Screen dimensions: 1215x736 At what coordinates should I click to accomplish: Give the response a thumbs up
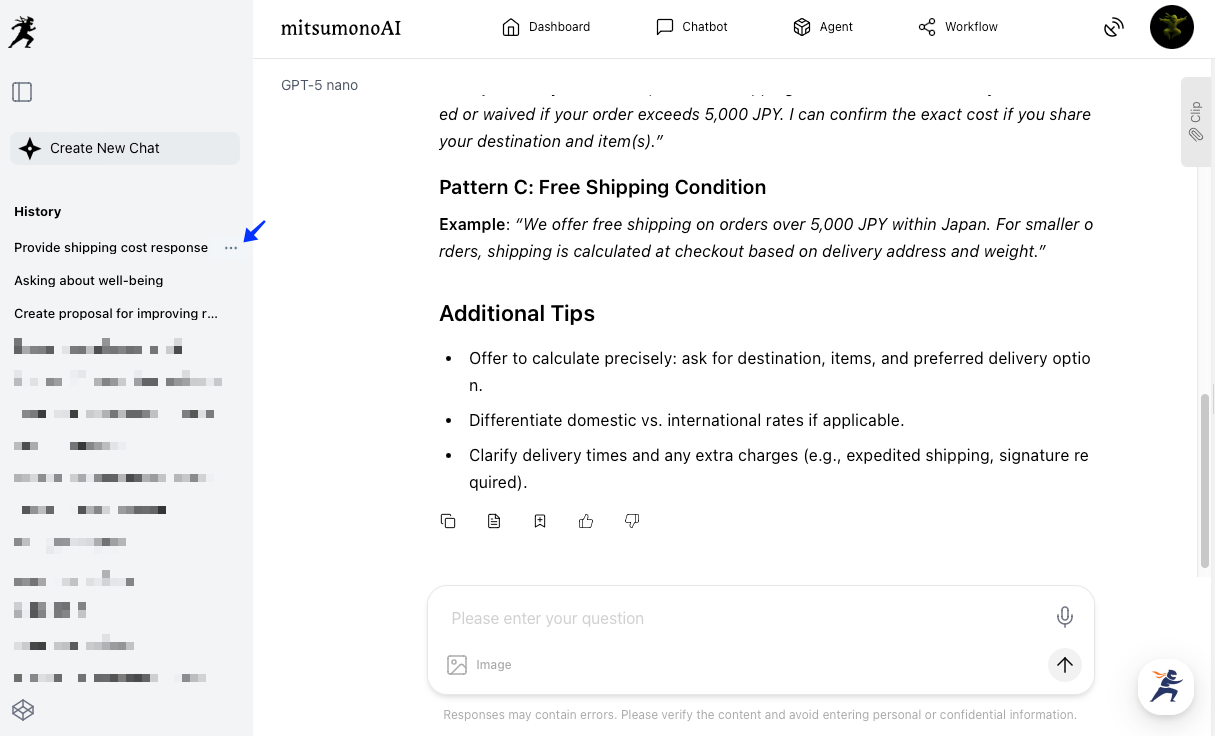click(x=586, y=521)
